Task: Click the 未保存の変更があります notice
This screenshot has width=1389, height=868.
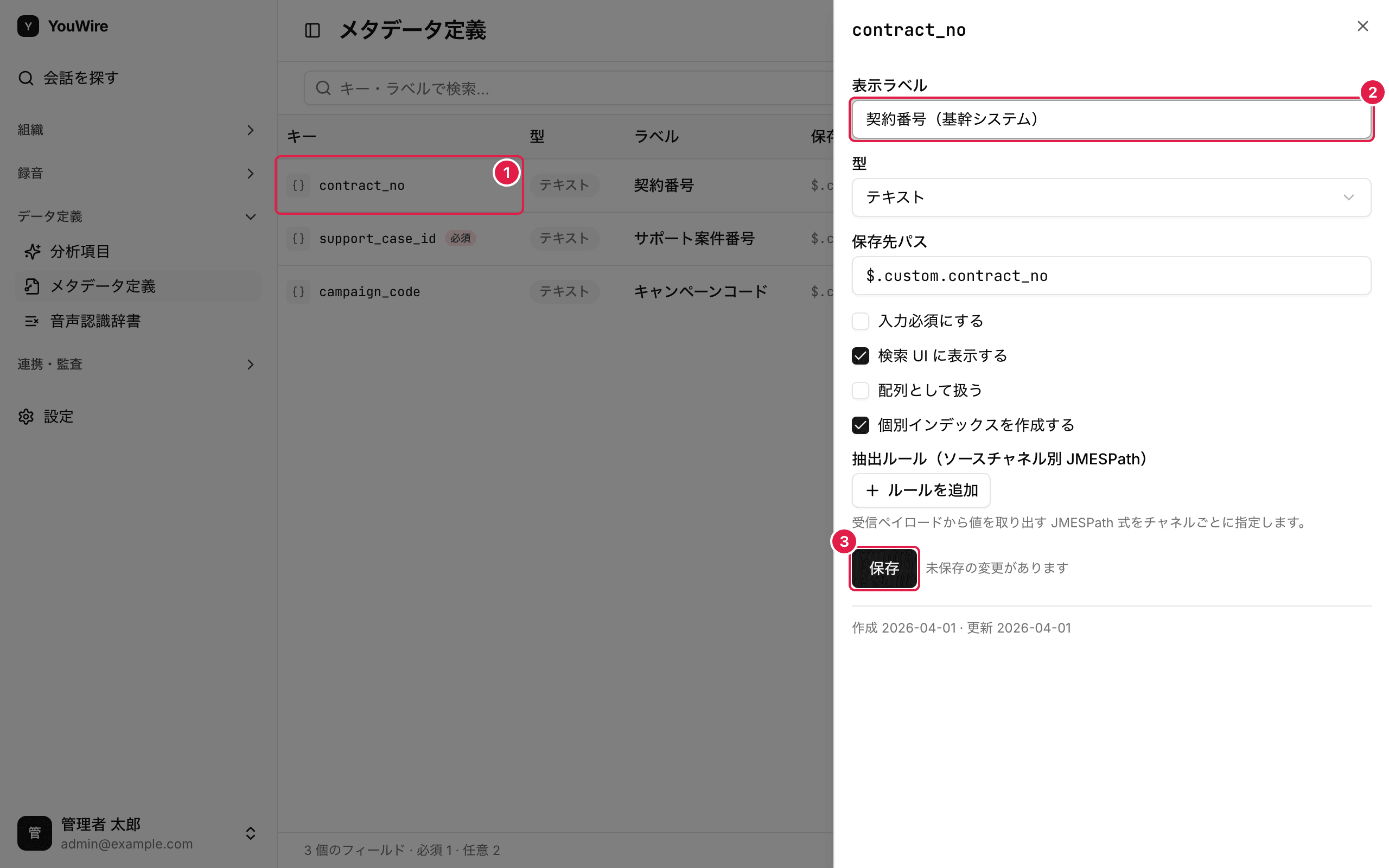Action: click(997, 569)
